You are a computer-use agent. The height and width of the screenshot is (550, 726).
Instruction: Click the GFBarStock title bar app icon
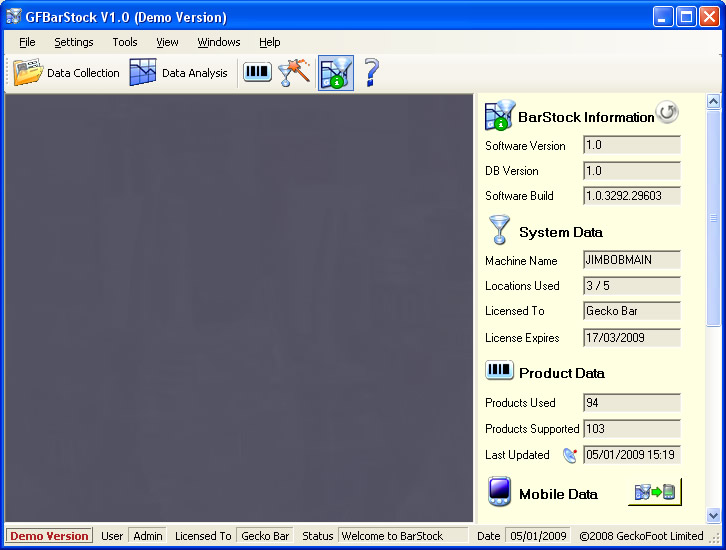click(x=14, y=17)
